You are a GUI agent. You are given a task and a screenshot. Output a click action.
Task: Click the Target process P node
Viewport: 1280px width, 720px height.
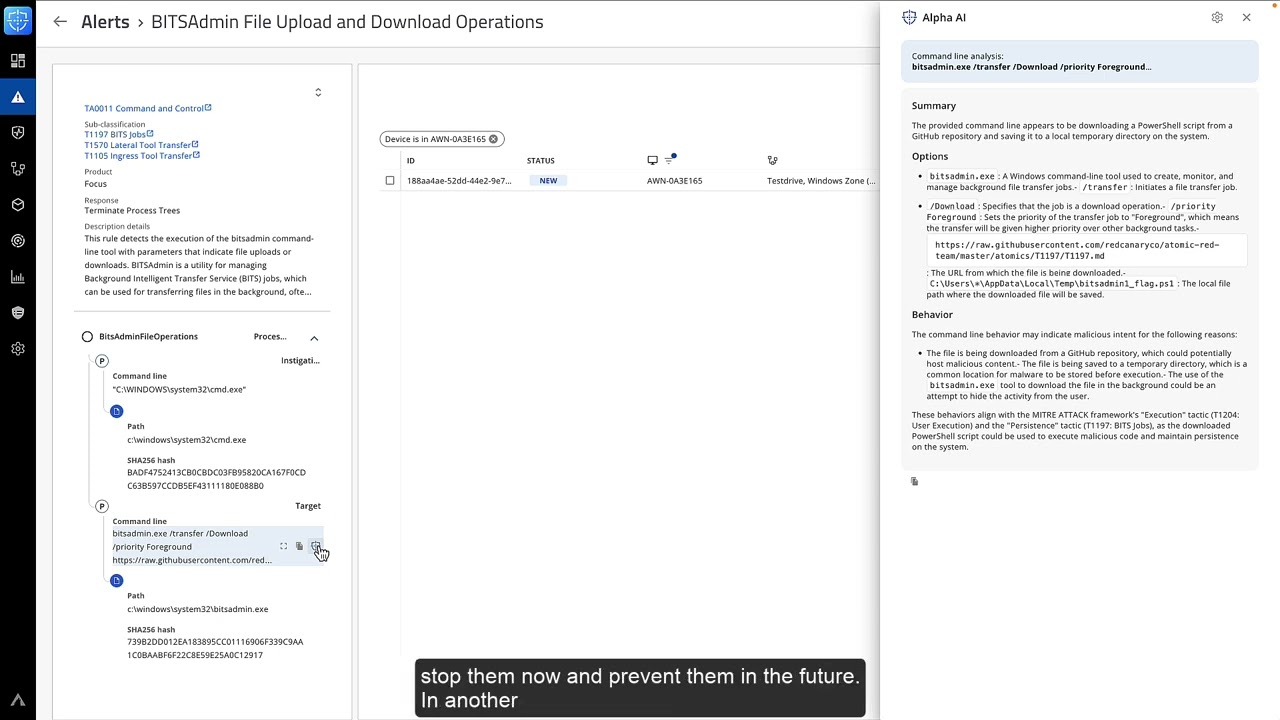pyautogui.click(x=101, y=506)
